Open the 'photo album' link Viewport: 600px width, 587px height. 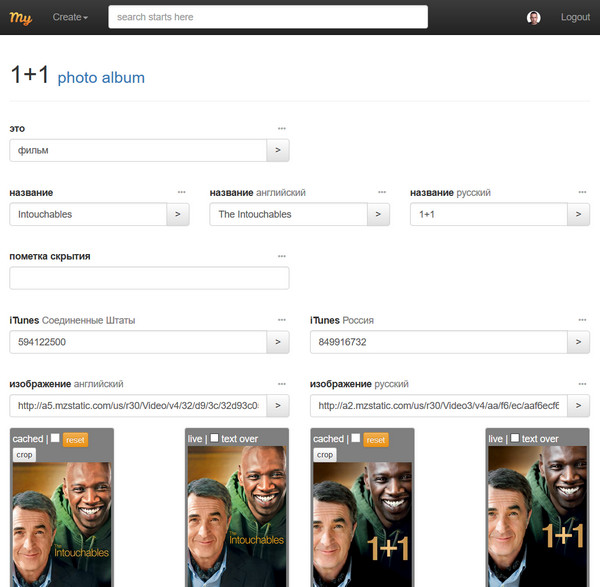click(101, 78)
